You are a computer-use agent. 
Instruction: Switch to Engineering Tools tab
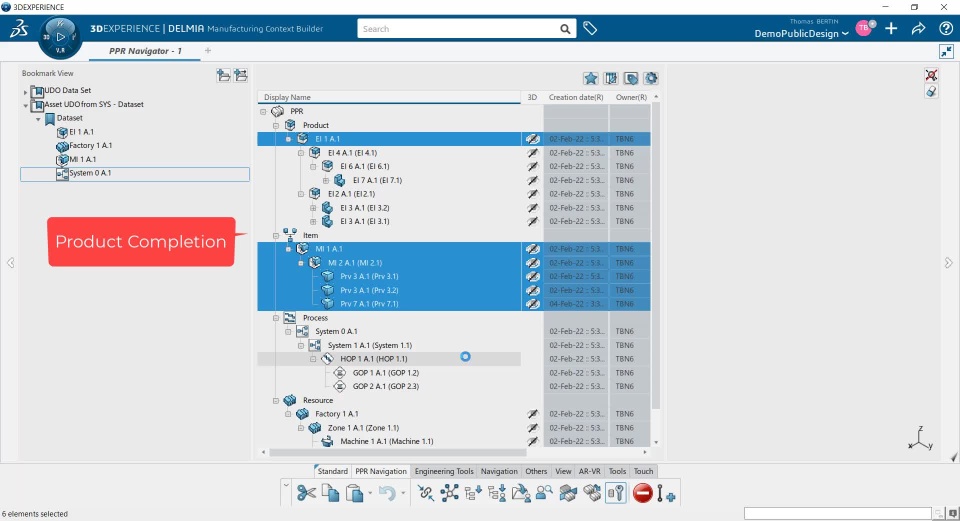[444, 471]
